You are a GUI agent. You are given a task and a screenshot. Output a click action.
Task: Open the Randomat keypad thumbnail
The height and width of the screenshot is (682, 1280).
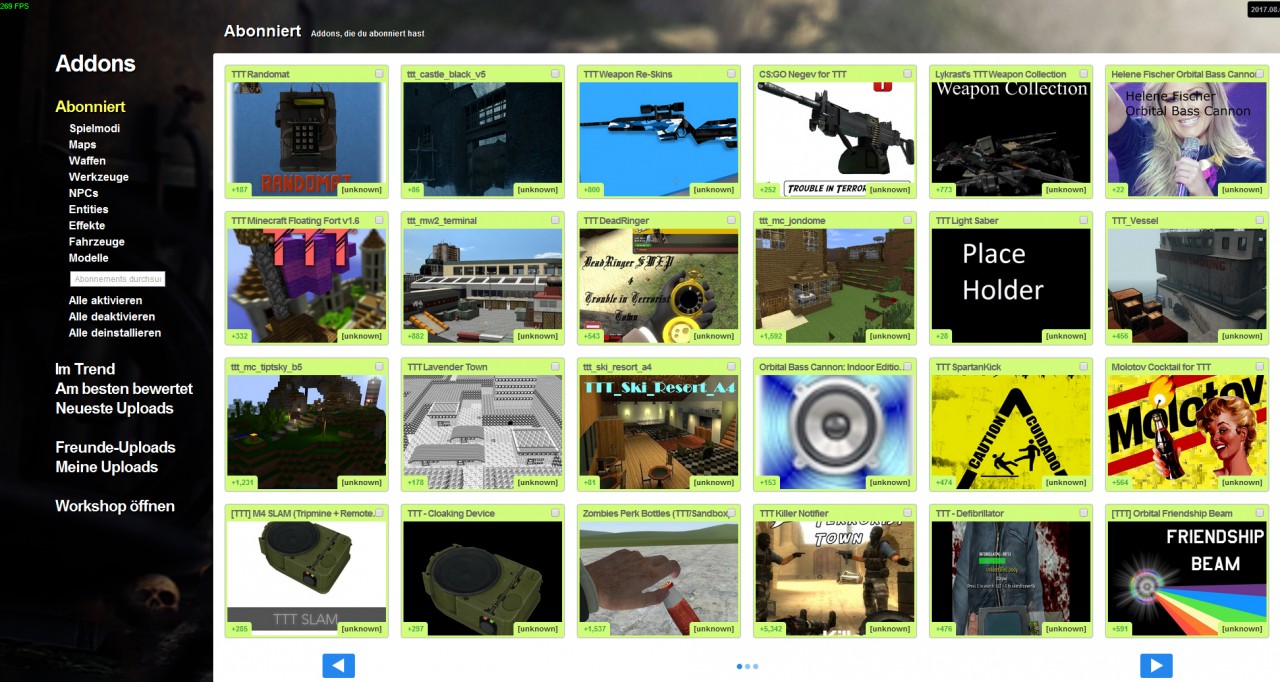[307, 139]
